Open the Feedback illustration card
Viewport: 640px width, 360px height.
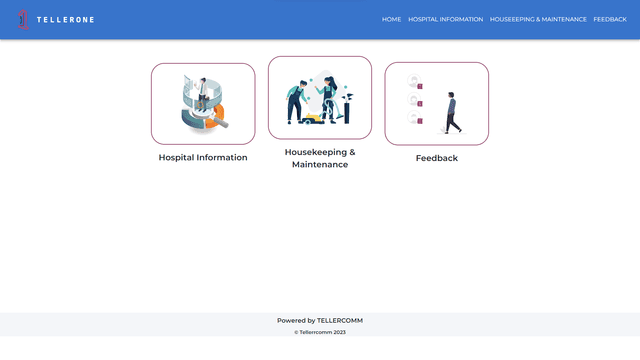coord(437,104)
